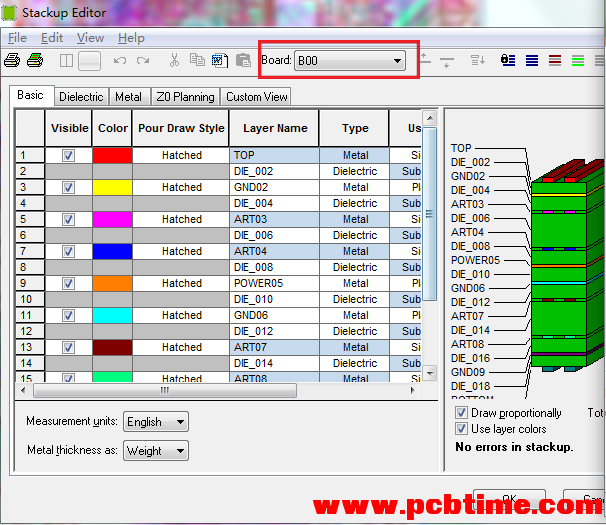This screenshot has height=525, width=606.
Task: Click the blank view button in toolbar
Action: [89, 61]
